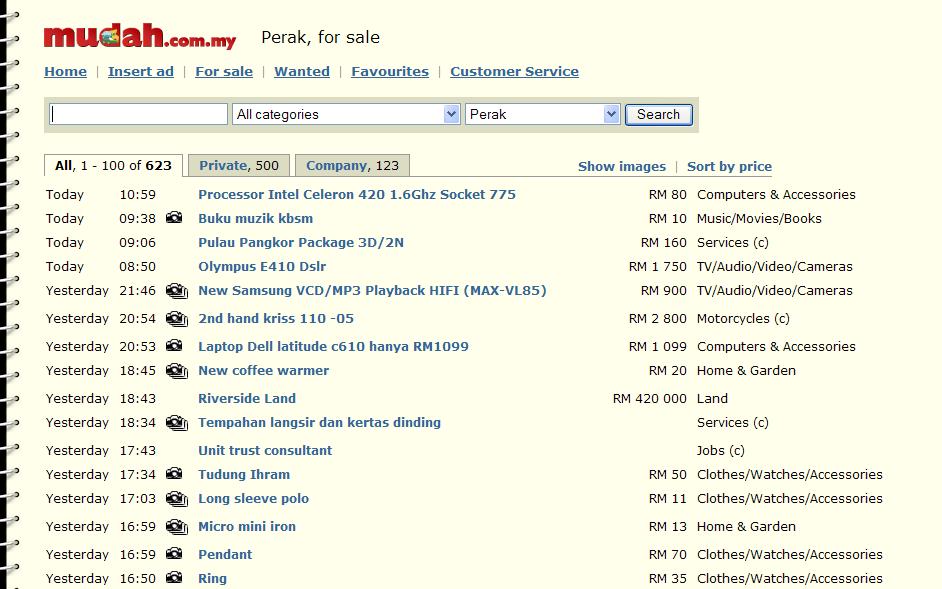This screenshot has height=589, width=942.
Task: Click camera icon beside Laptop Dell latitude listing
Action: pyautogui.click(x=174, y=346)
